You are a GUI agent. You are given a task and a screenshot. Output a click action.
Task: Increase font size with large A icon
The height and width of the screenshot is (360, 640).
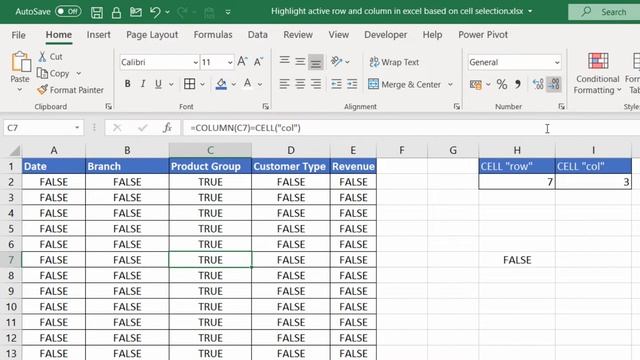242,62
